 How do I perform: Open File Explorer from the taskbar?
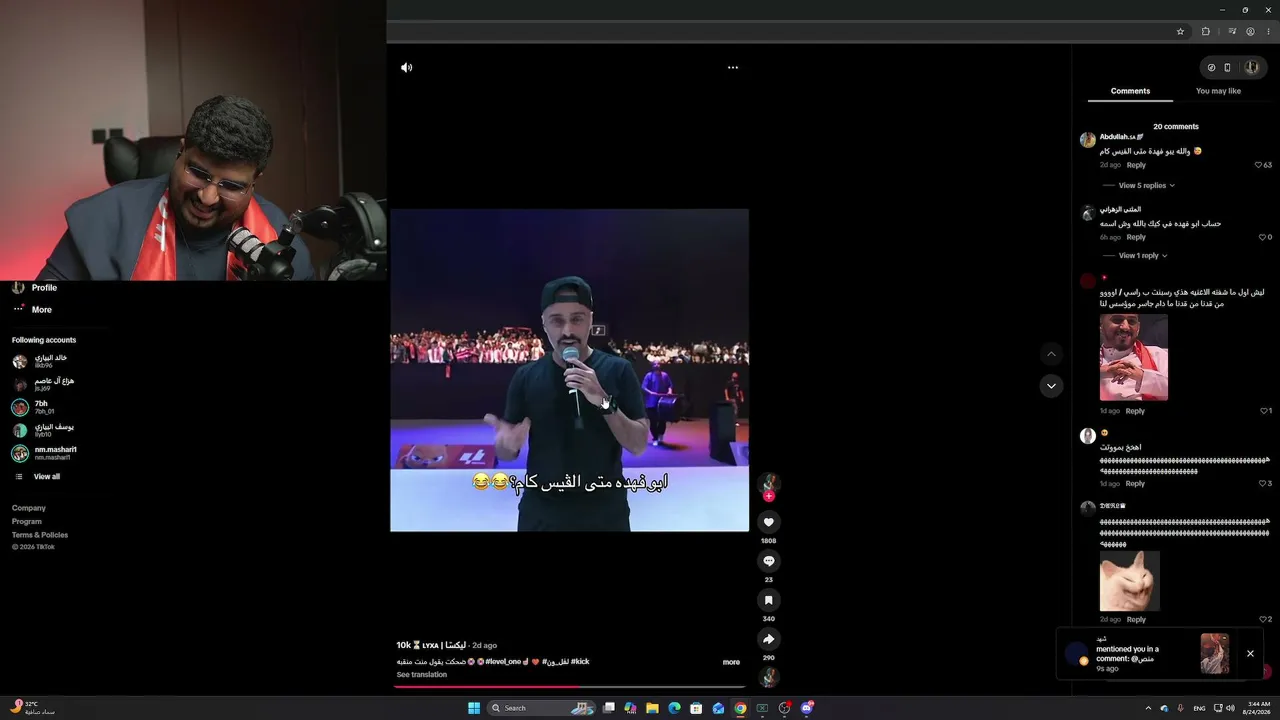[652, 708]
